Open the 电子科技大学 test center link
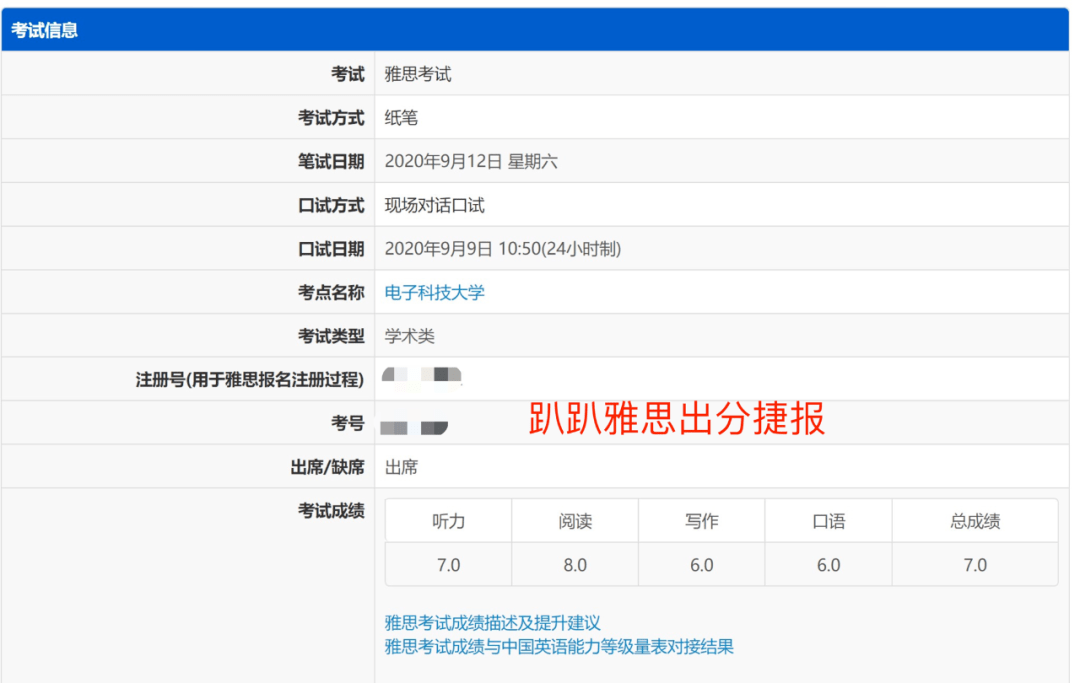Image resolution: width=1080 pixels, height=683 pixels. (434, 293)
